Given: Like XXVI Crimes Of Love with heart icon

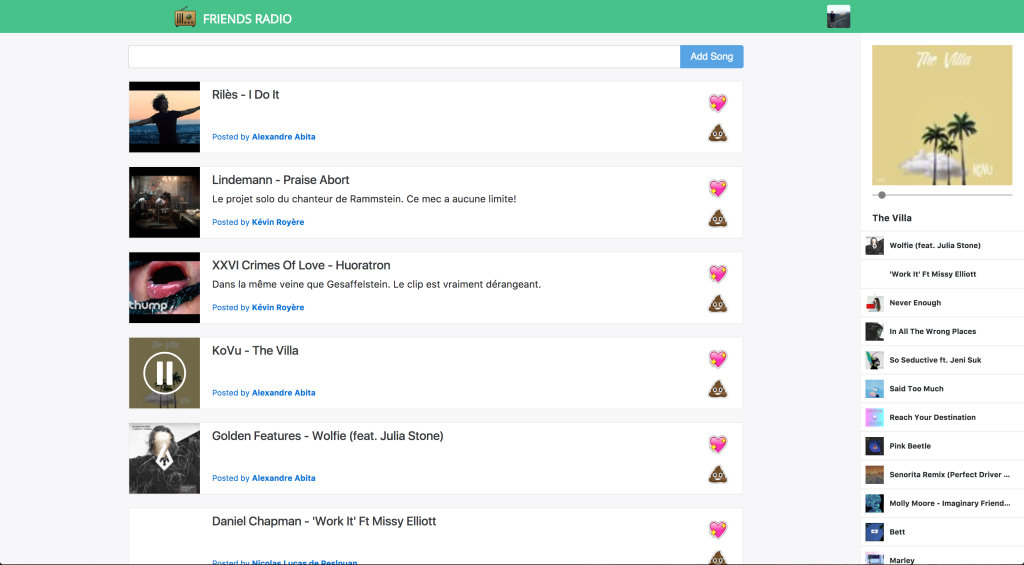Looking at the screenshot, I should tap(717, 273).
